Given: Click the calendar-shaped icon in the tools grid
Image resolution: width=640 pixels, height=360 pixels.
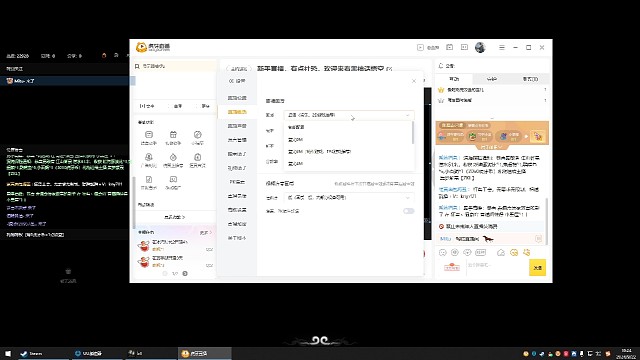Looking at the screenshot, I should pos(173,135).
